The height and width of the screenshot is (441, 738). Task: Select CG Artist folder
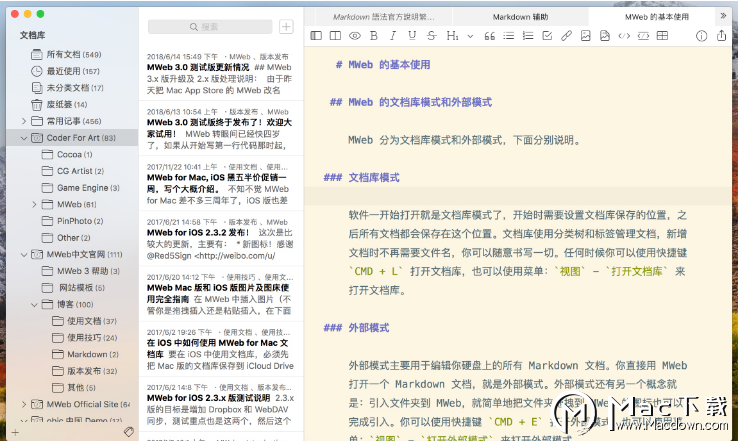point(72,171)
